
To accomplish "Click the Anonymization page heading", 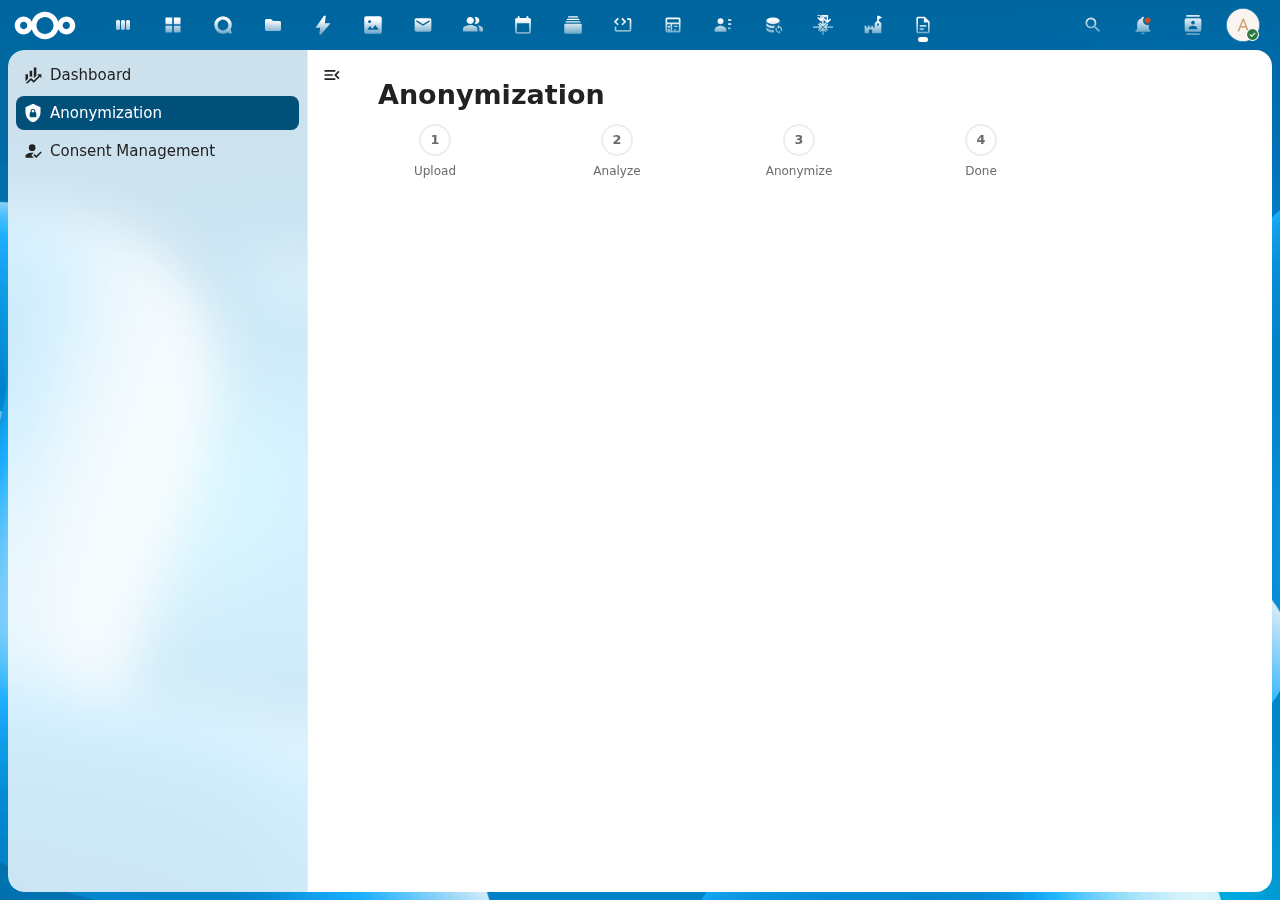I will 491,95.
